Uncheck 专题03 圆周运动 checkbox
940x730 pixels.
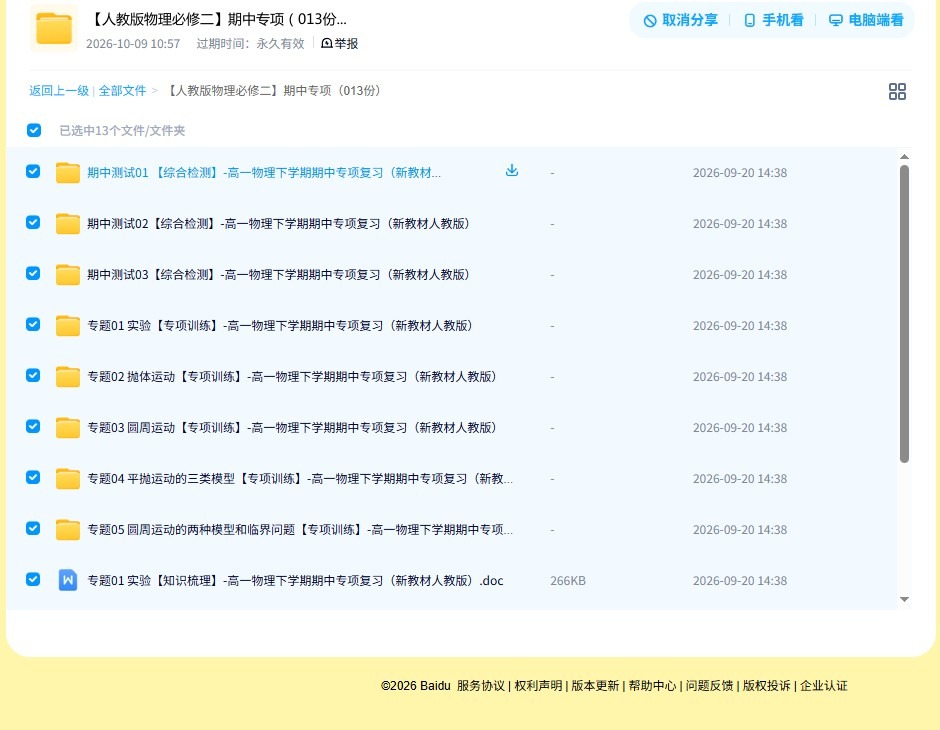click(33, 426)
